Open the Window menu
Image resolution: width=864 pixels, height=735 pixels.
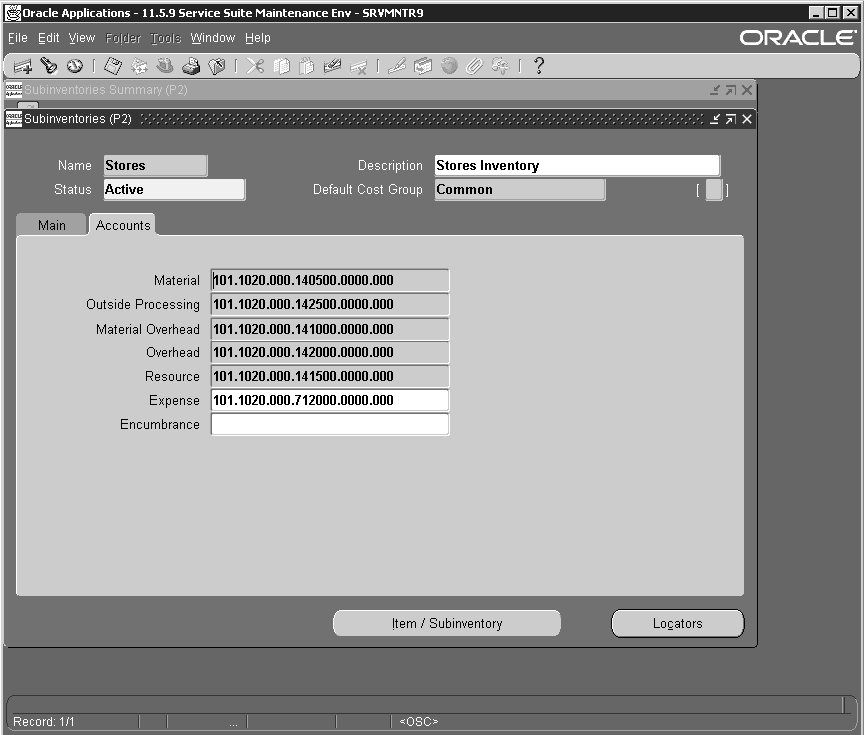213,38
